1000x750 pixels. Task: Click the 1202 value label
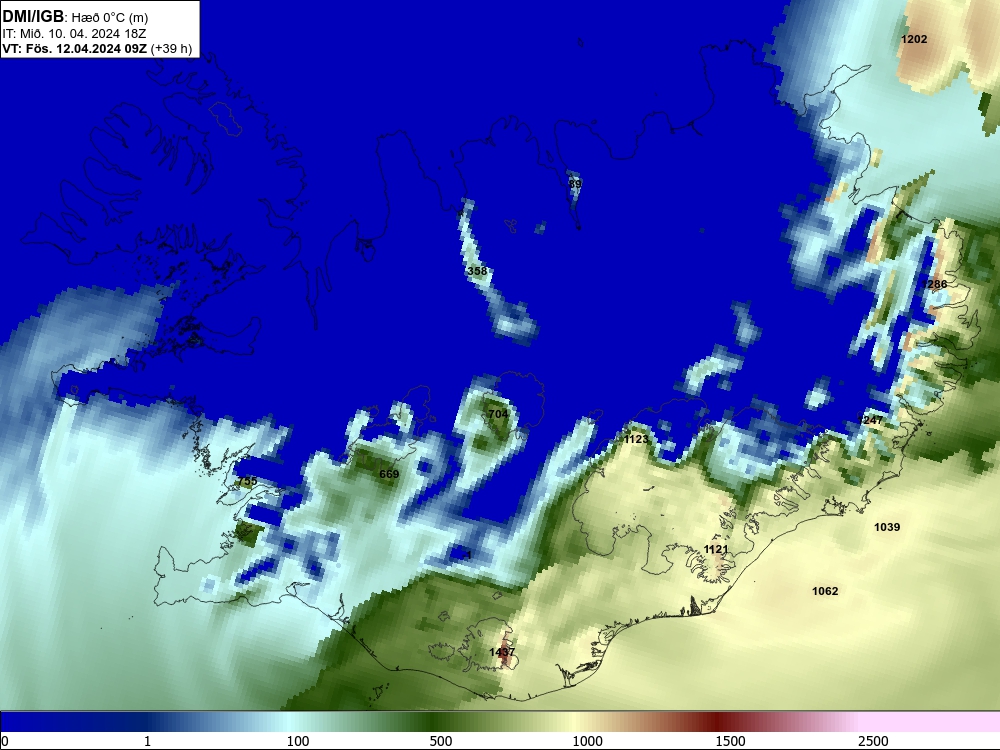pos(914,39)
